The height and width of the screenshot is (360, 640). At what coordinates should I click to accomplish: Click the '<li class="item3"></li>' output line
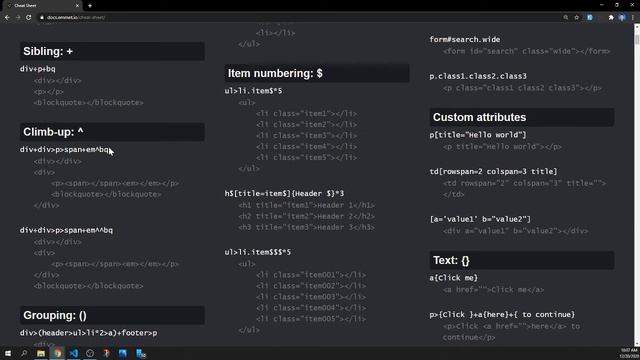click(x=307, y=136)
